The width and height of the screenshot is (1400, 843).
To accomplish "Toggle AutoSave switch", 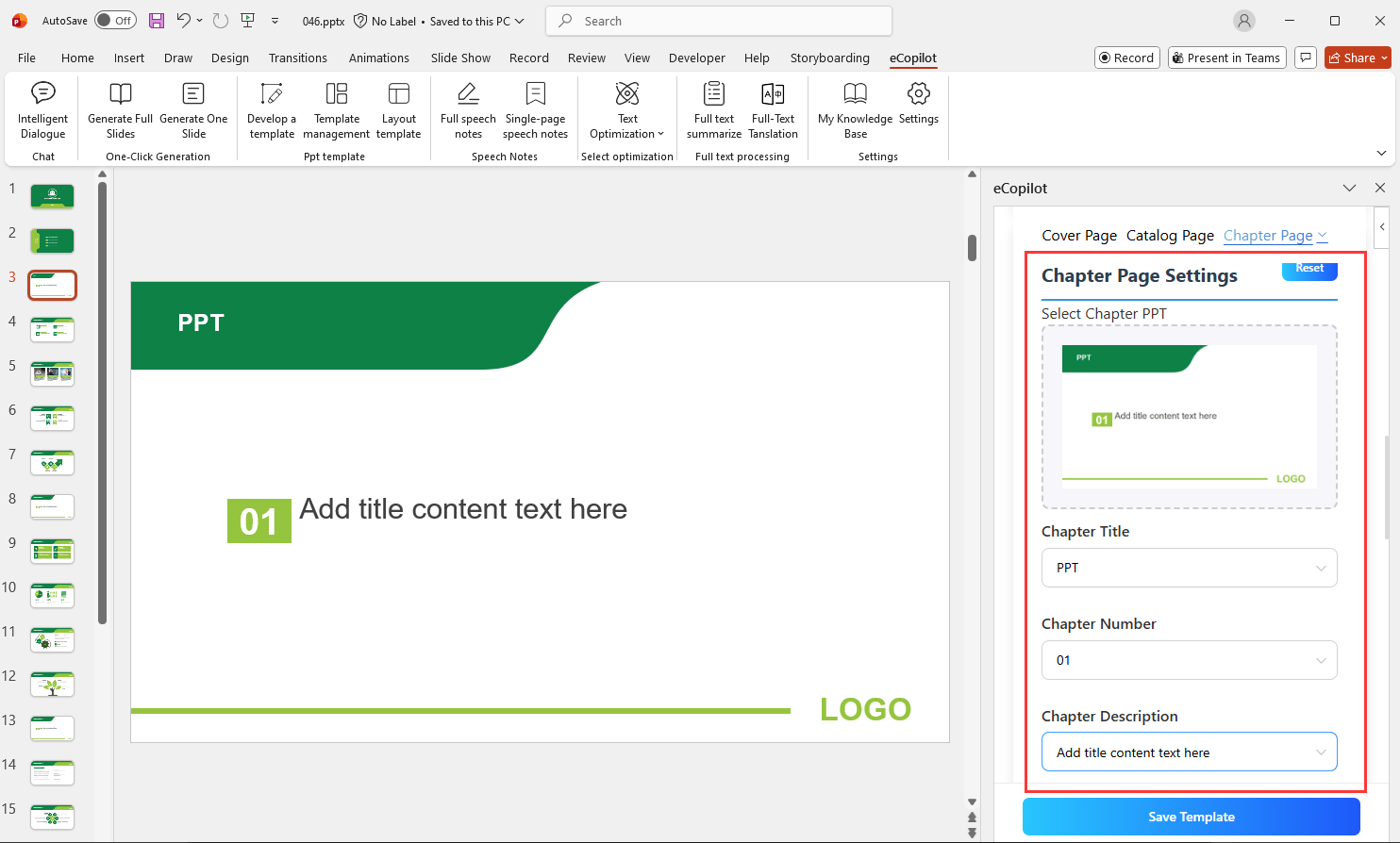I will tap(115, 21).
